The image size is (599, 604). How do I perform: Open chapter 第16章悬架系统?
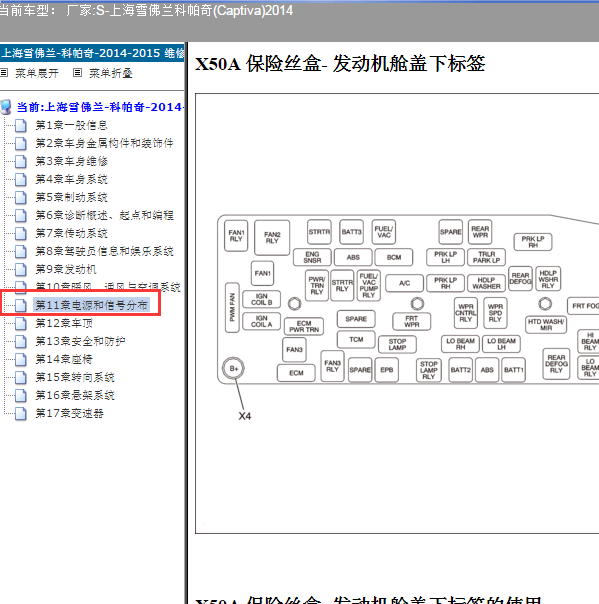coord(75,395)
